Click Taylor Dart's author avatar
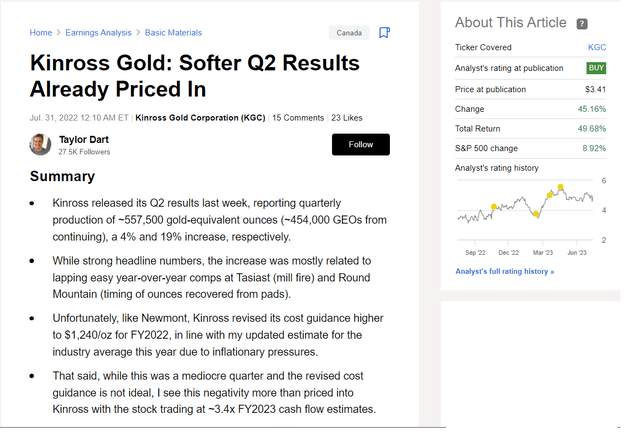640x438 pixels. coord(41,144)
